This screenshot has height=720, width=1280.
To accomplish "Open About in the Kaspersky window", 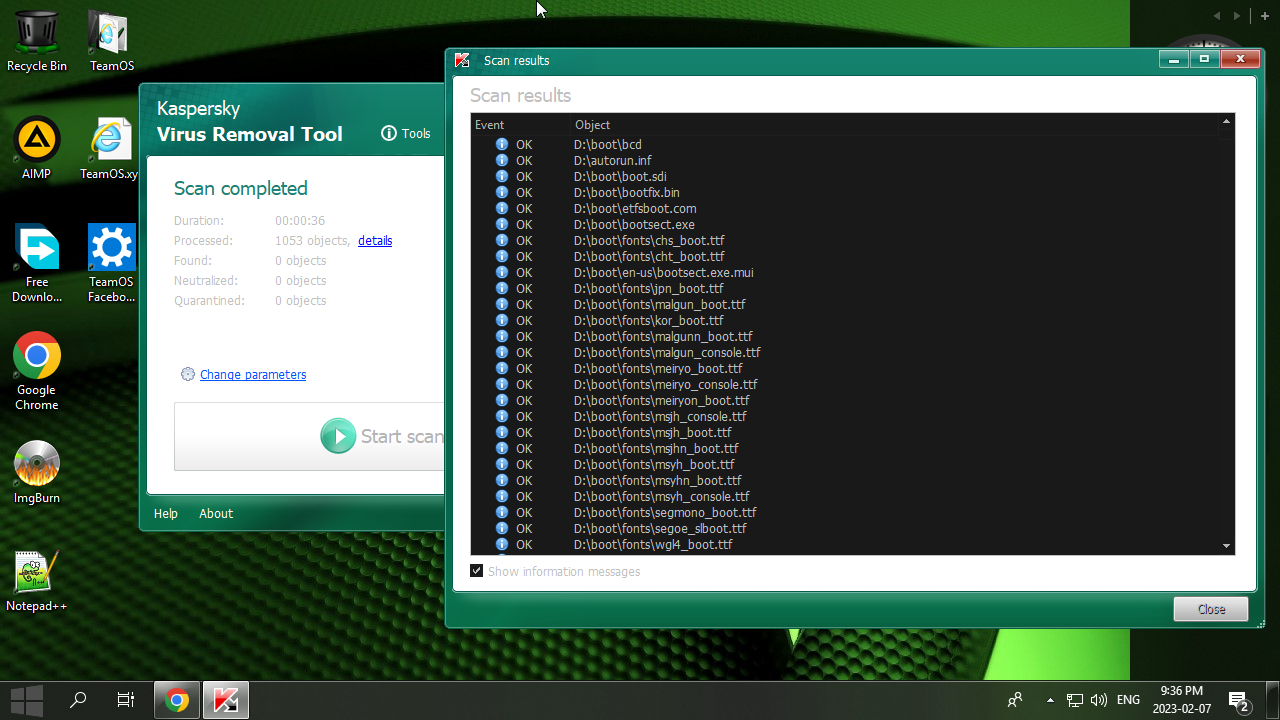I will (x=216, y=513).
